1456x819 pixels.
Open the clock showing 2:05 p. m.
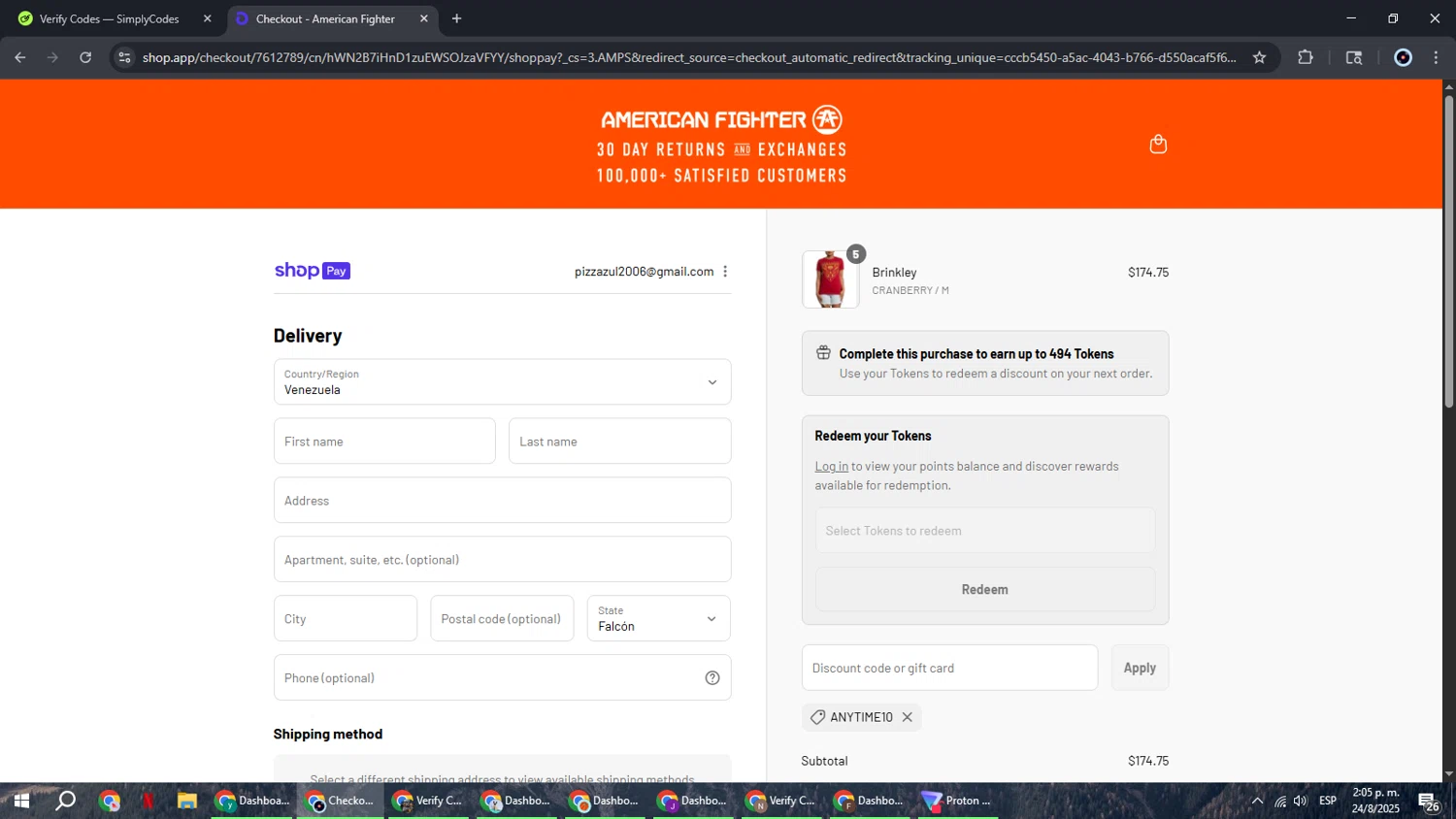point(1376,801)
